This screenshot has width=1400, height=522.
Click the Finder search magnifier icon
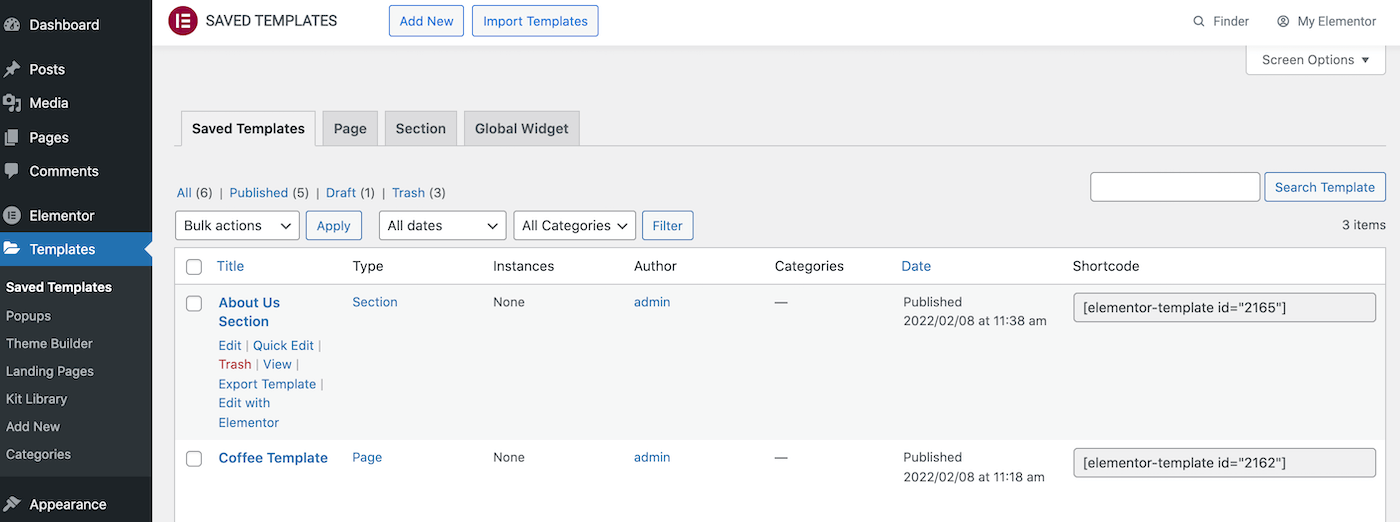click(1199, 21)
